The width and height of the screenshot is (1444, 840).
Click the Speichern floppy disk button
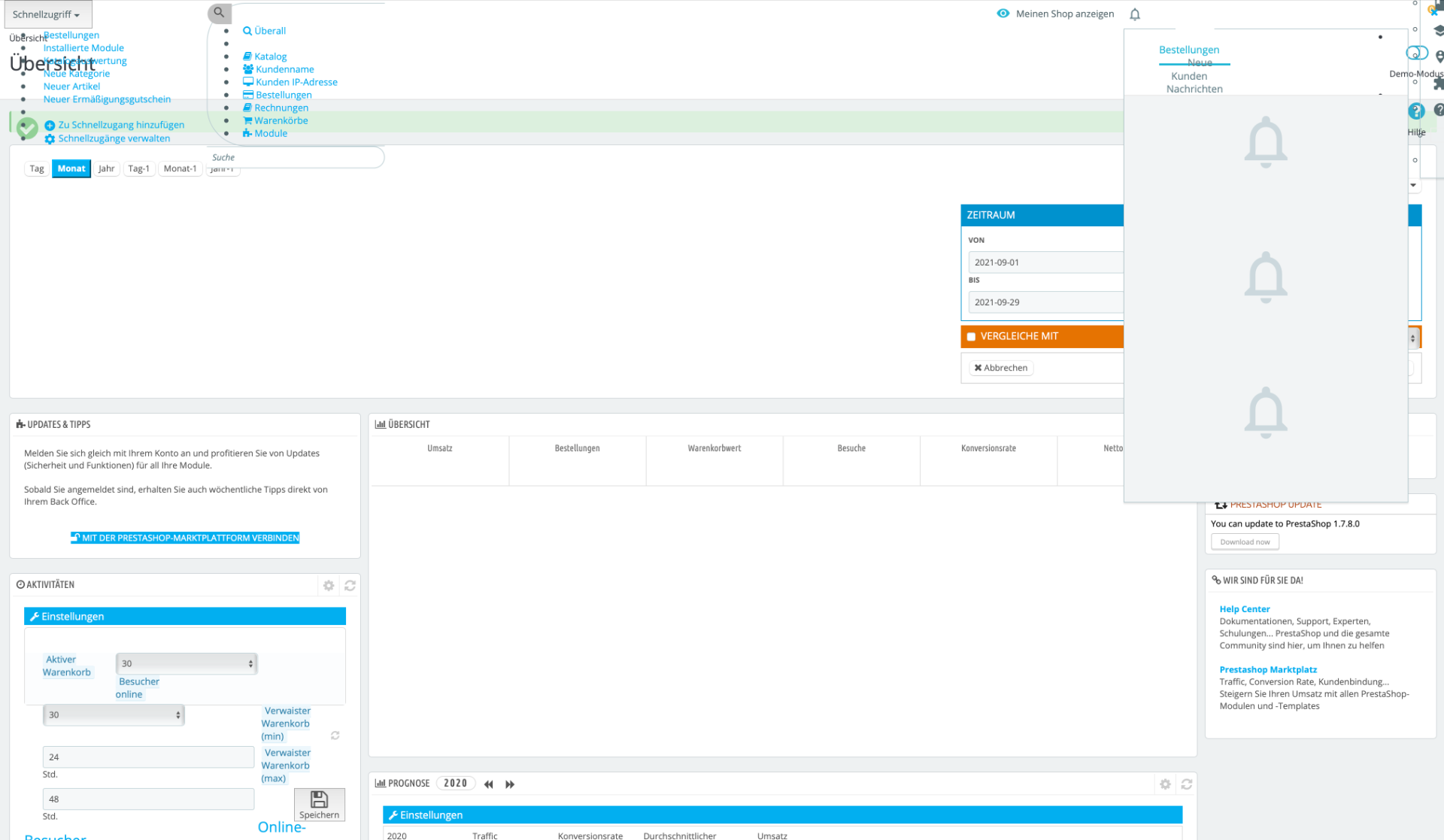(x=320, y=805)
